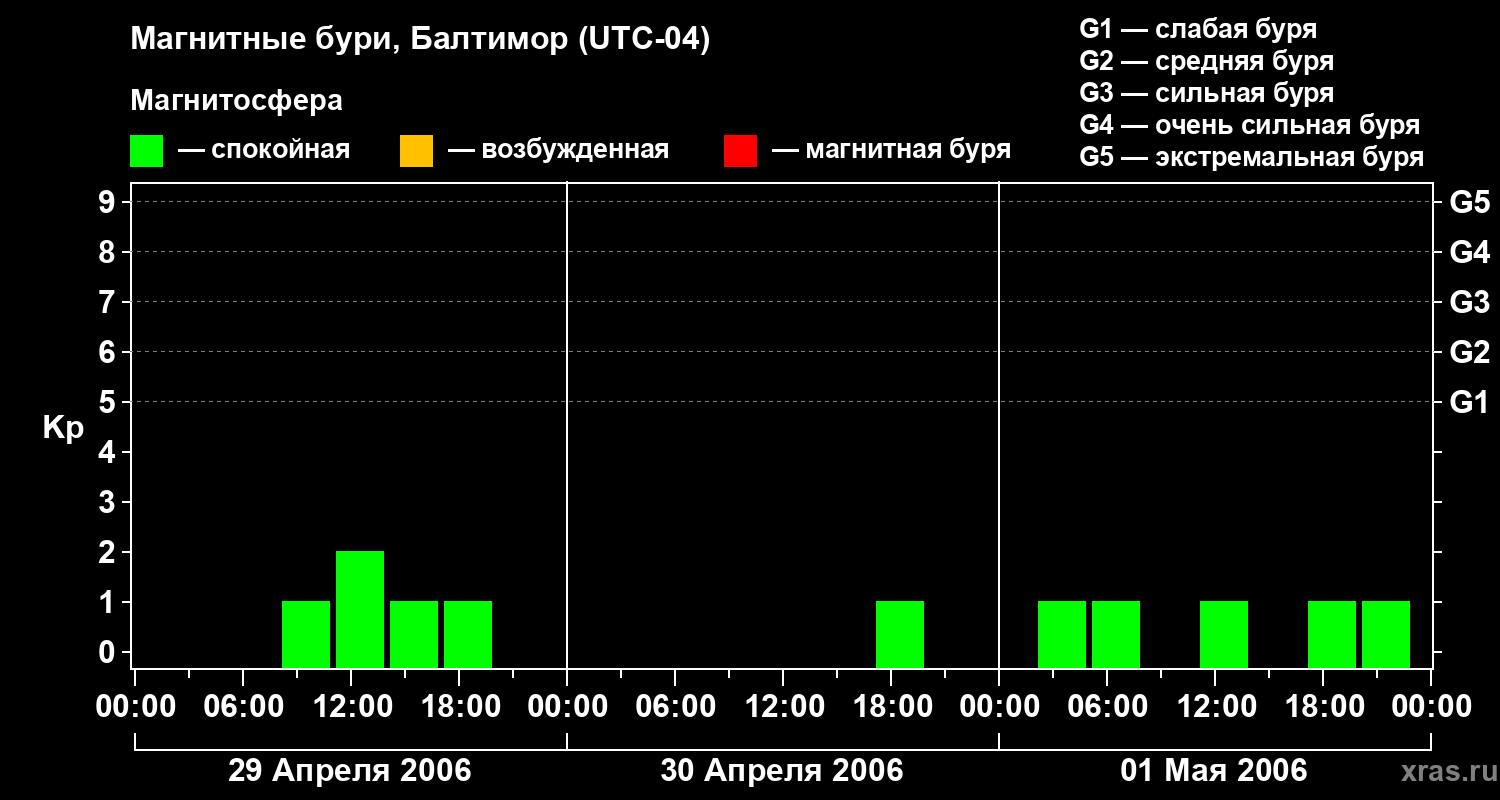Click the first green bar on 29 Апреля
This screenshot has height=800, width=1500.
click(306, 634)
